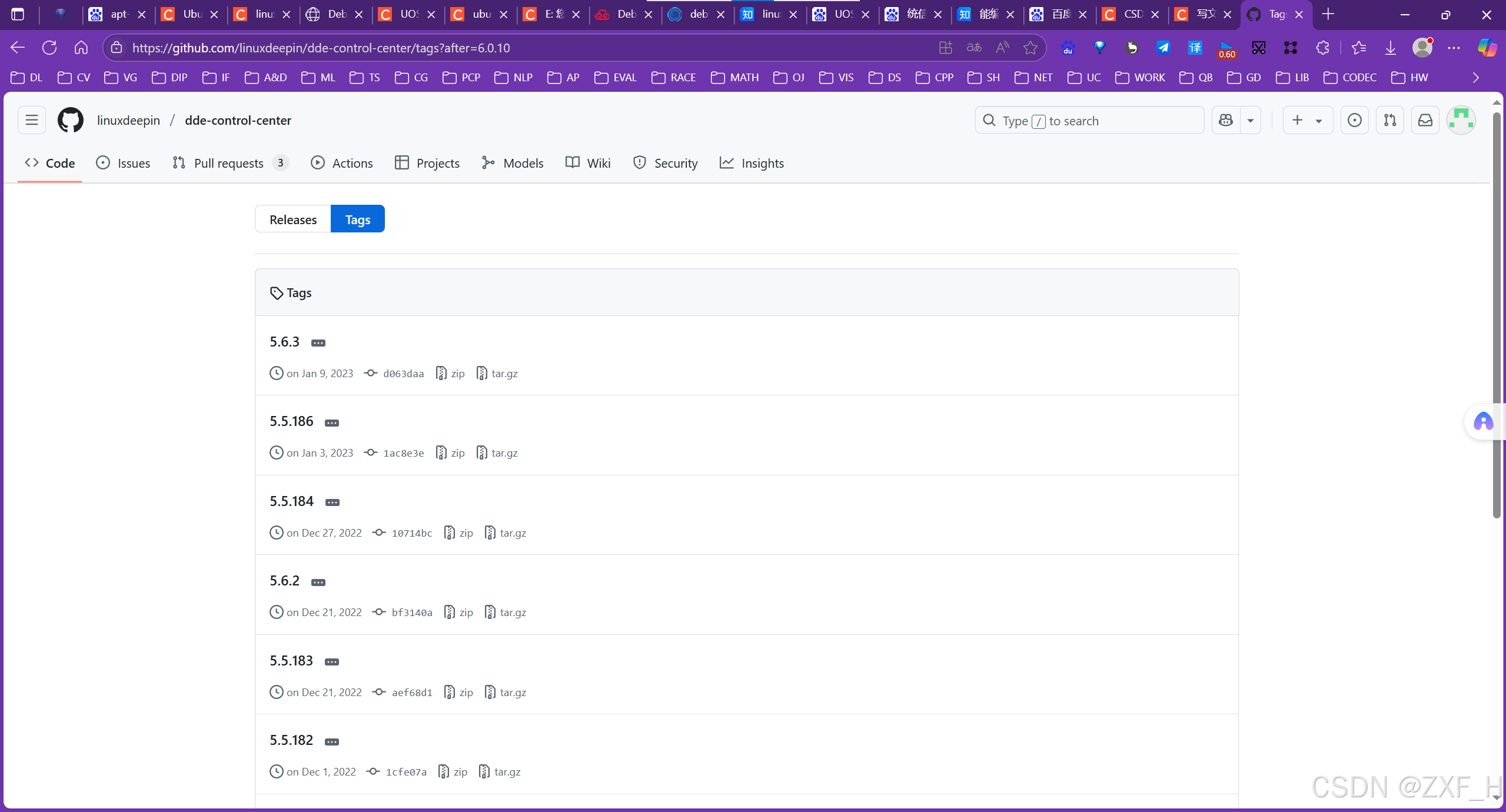Download zip for tag 5.6.2
The height and width of the screenshot is (812, 1506).
point(459,613)
